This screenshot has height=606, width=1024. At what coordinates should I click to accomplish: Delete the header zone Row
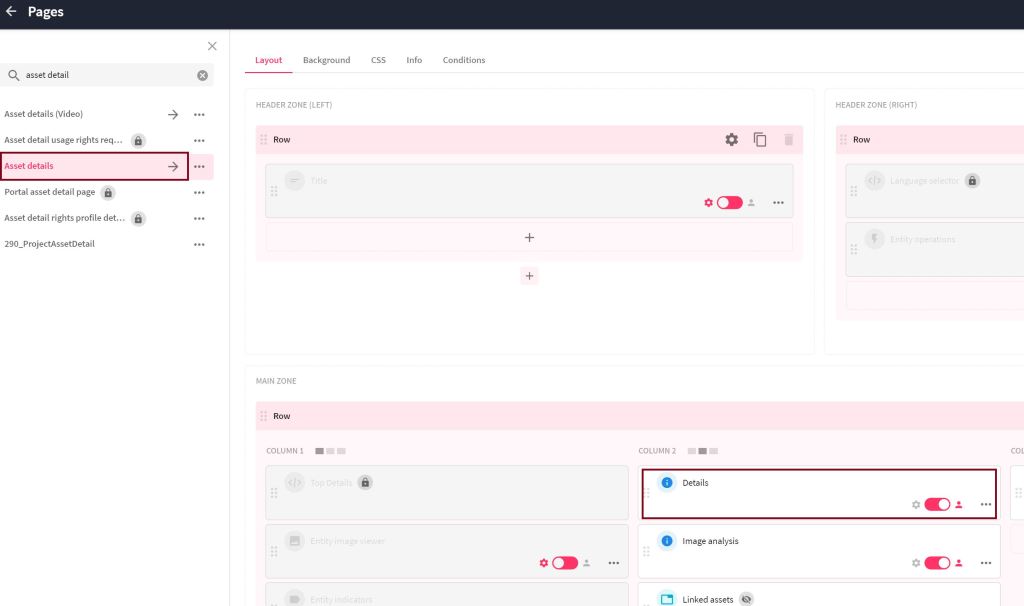tap(789, 140)
